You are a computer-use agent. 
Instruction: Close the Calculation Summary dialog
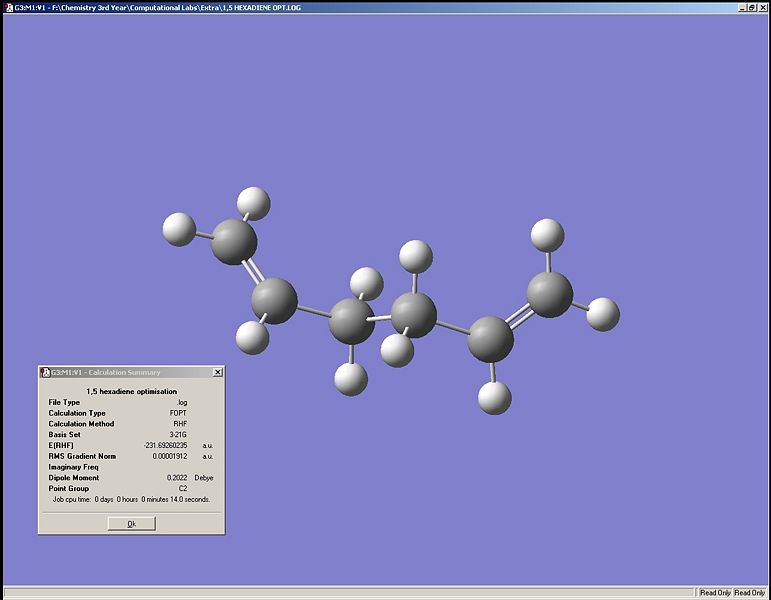point(218,372)
